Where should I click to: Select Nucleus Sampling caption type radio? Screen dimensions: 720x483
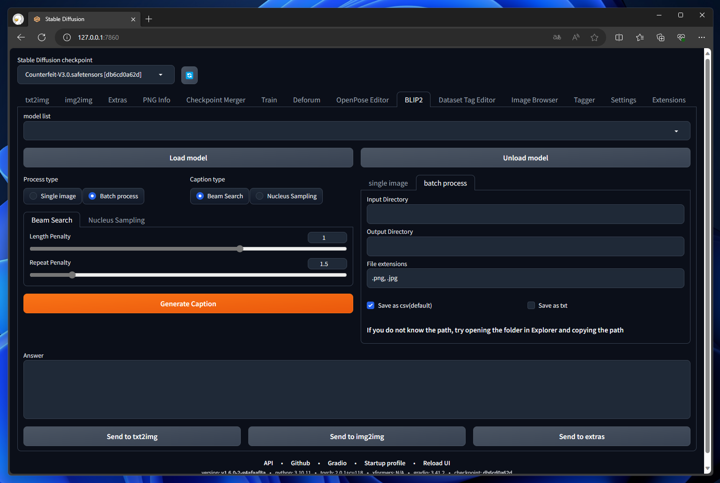click(x=286, y=196)
